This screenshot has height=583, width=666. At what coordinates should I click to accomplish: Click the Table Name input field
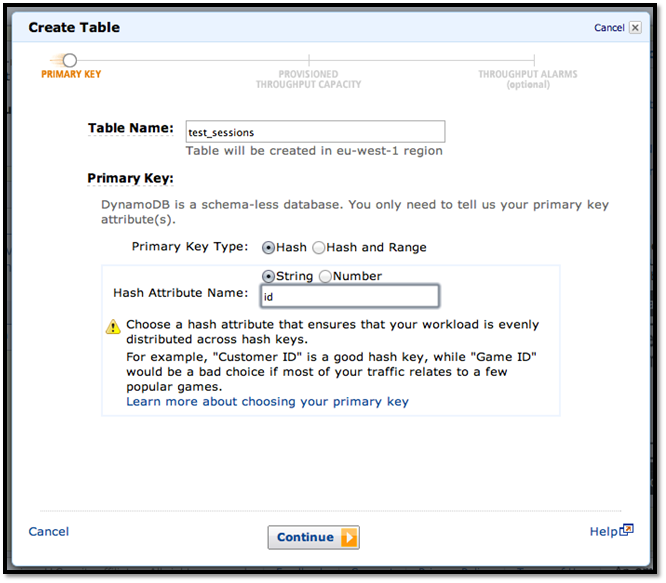pos(315,132)
